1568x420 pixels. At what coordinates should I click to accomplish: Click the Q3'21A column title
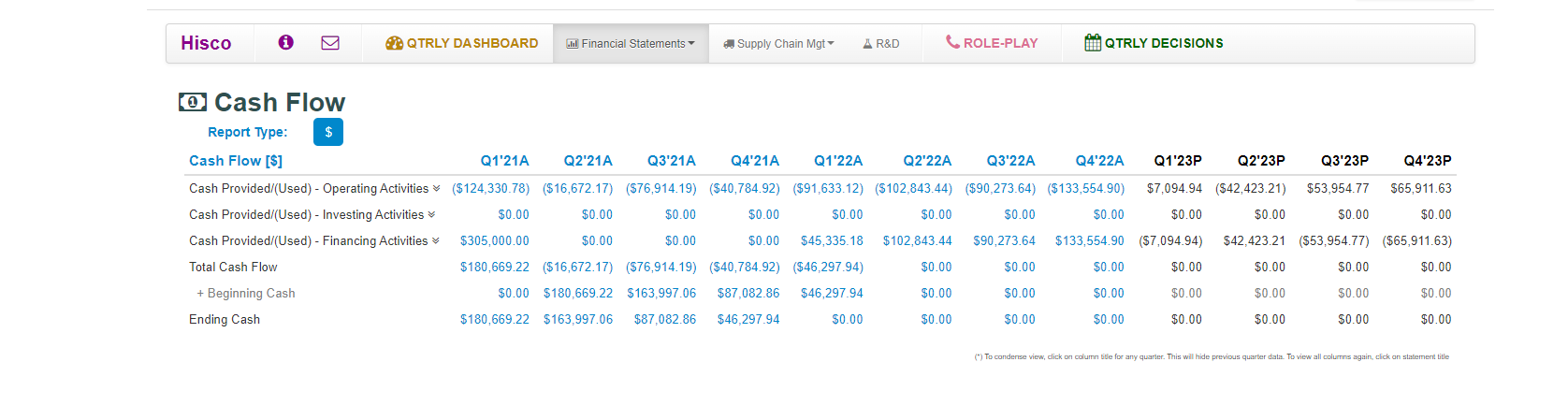click(x=671, y=161)
